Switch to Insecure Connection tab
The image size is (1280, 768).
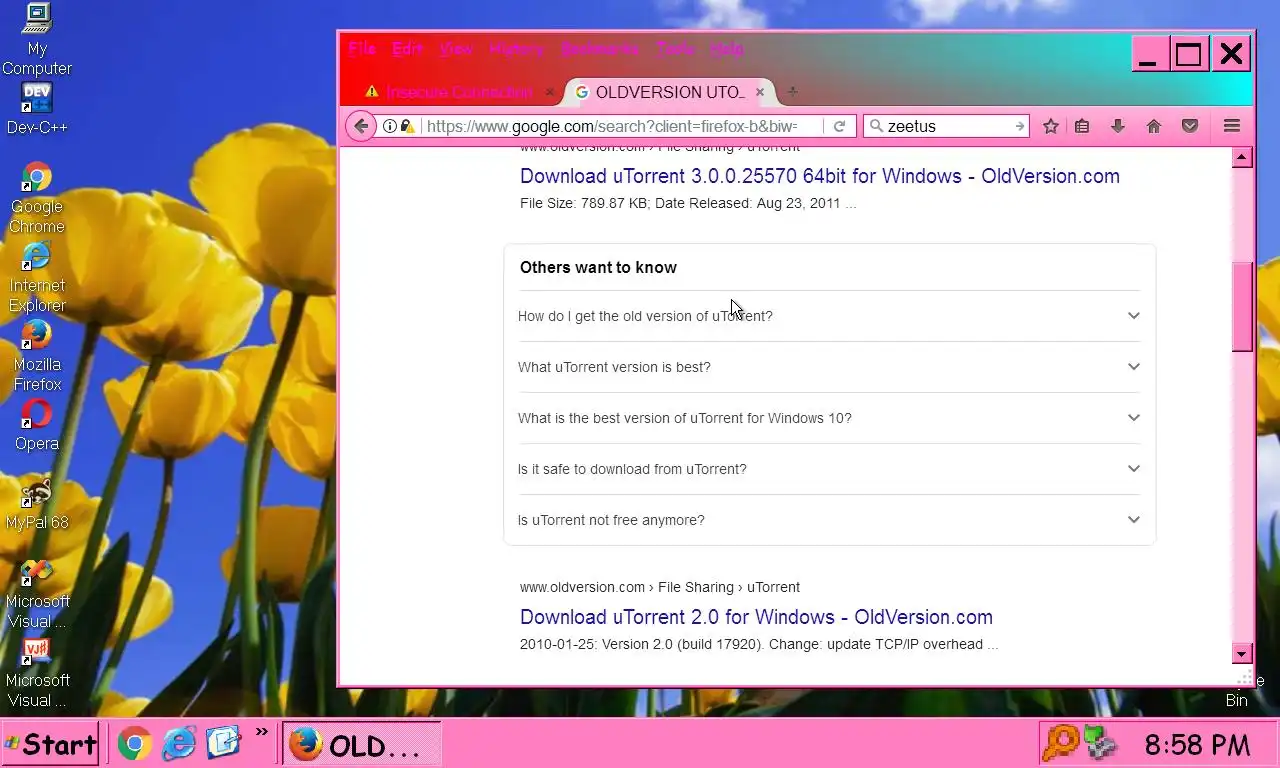coord(459,92)
